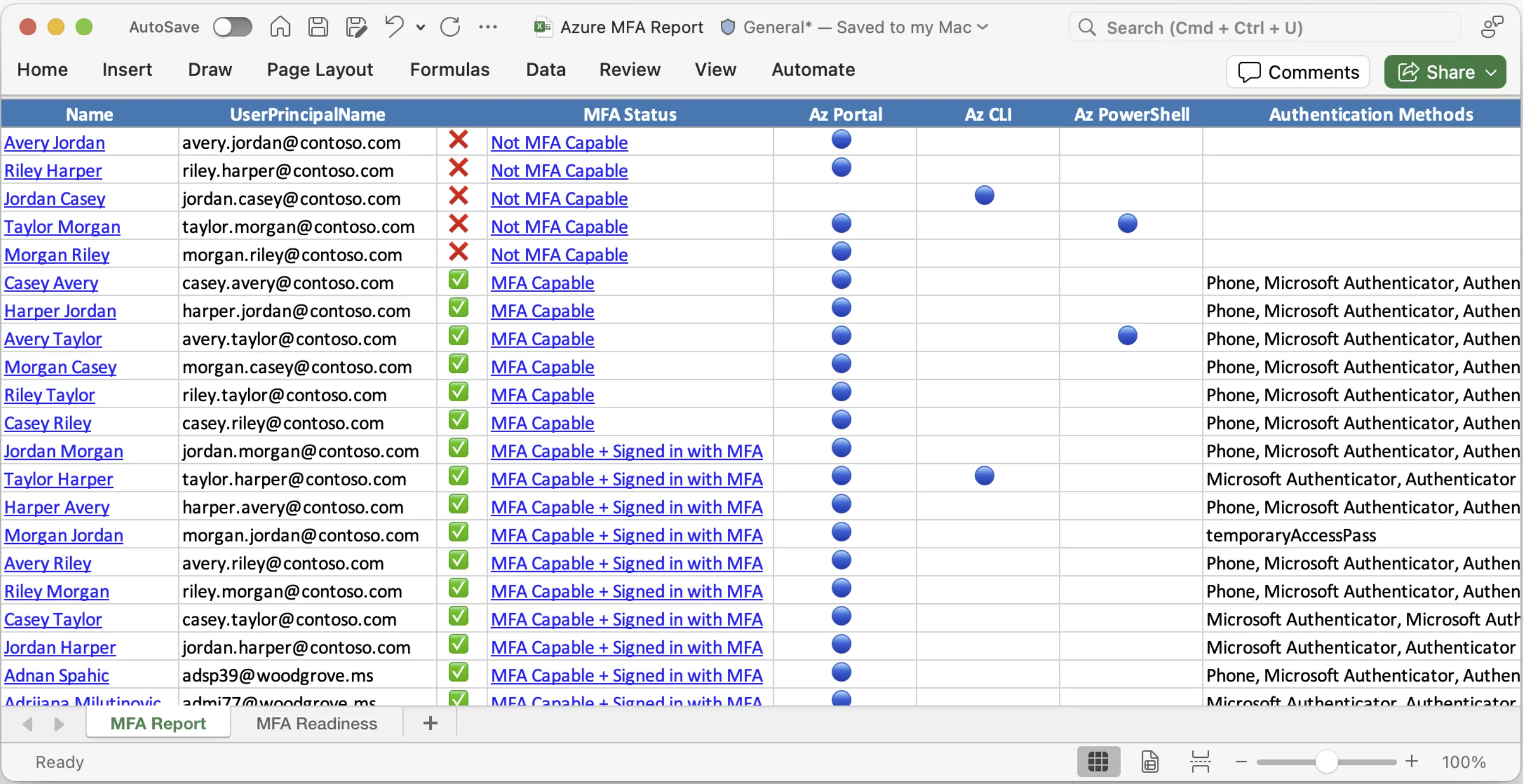Switch to Page Break Preview icon
The width and height of the screenshot is (1523, 784).
(x=1200, y=762)
